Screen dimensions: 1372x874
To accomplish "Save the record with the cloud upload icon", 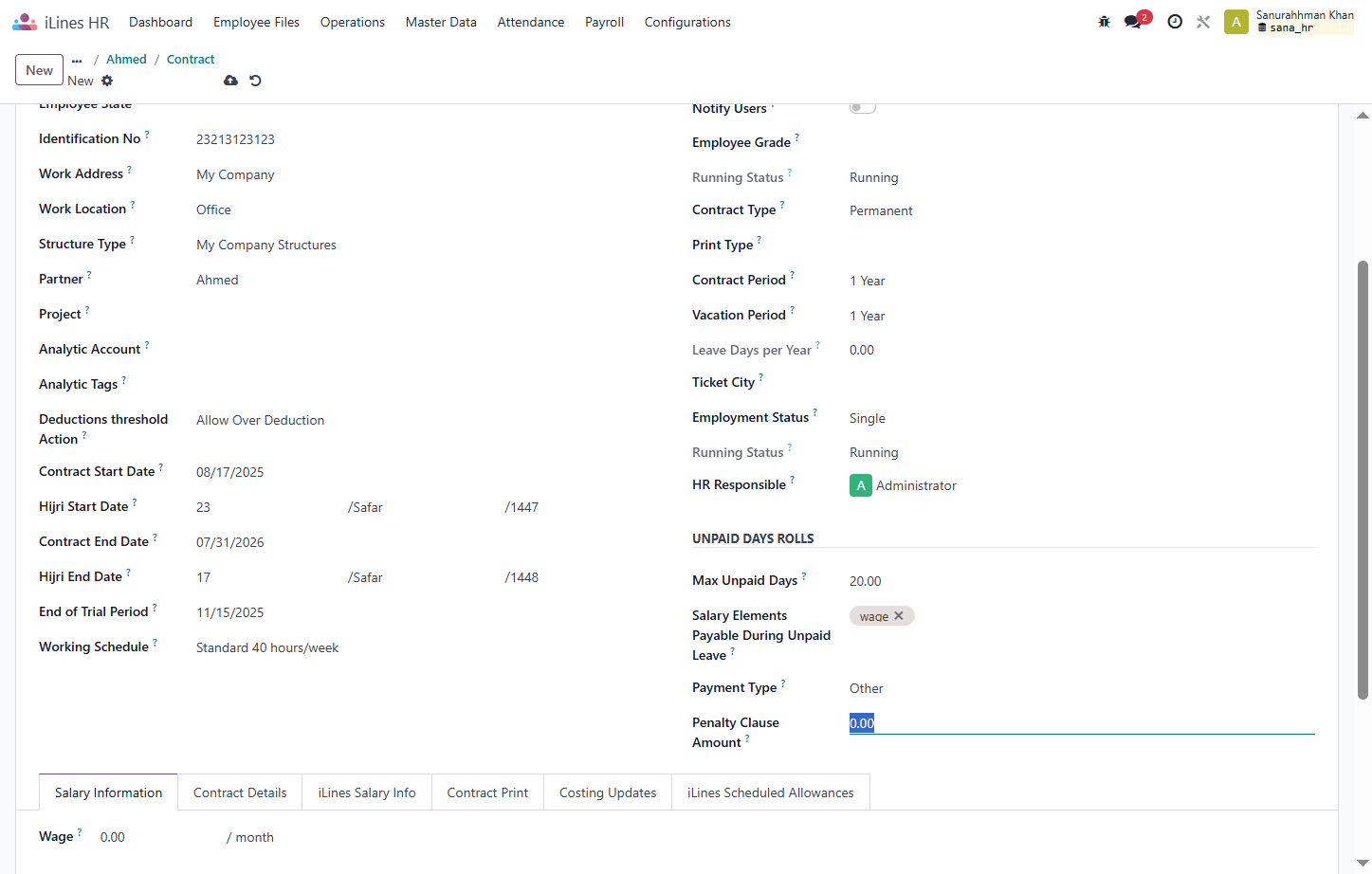I will [230, 81].
